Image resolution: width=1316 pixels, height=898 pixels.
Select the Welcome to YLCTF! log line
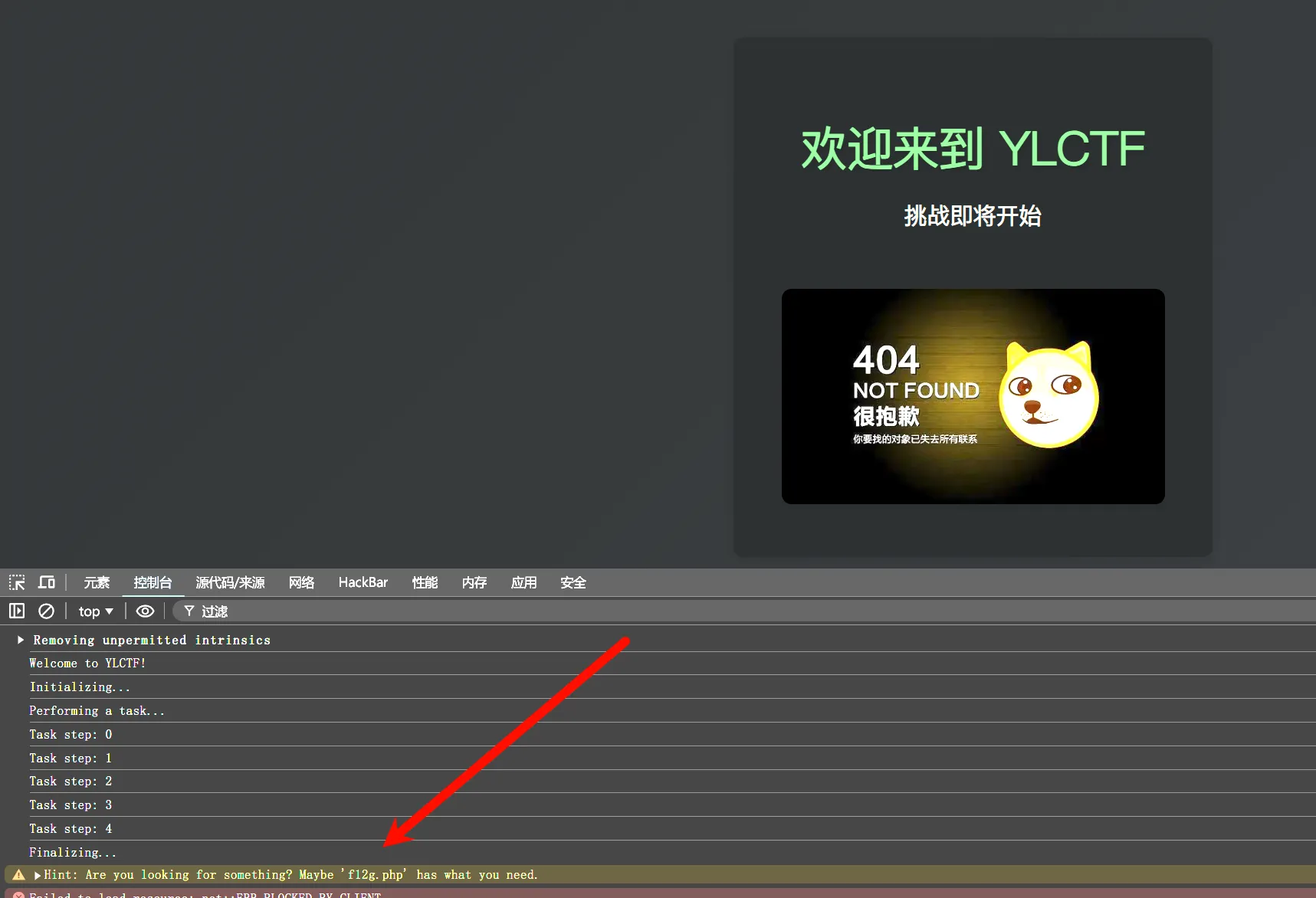[x=87, y=664]
